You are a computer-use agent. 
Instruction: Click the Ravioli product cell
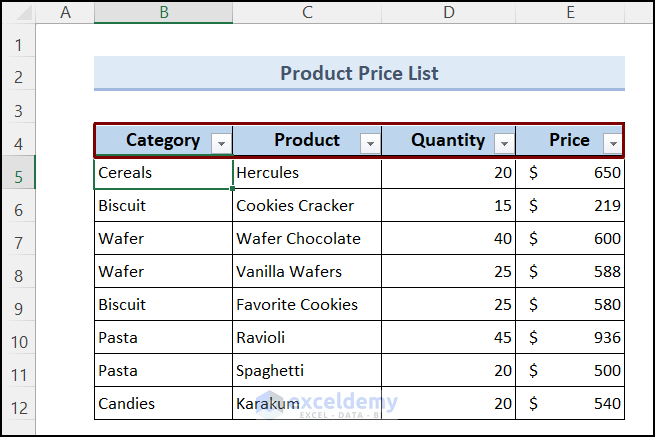click(307, 338)
